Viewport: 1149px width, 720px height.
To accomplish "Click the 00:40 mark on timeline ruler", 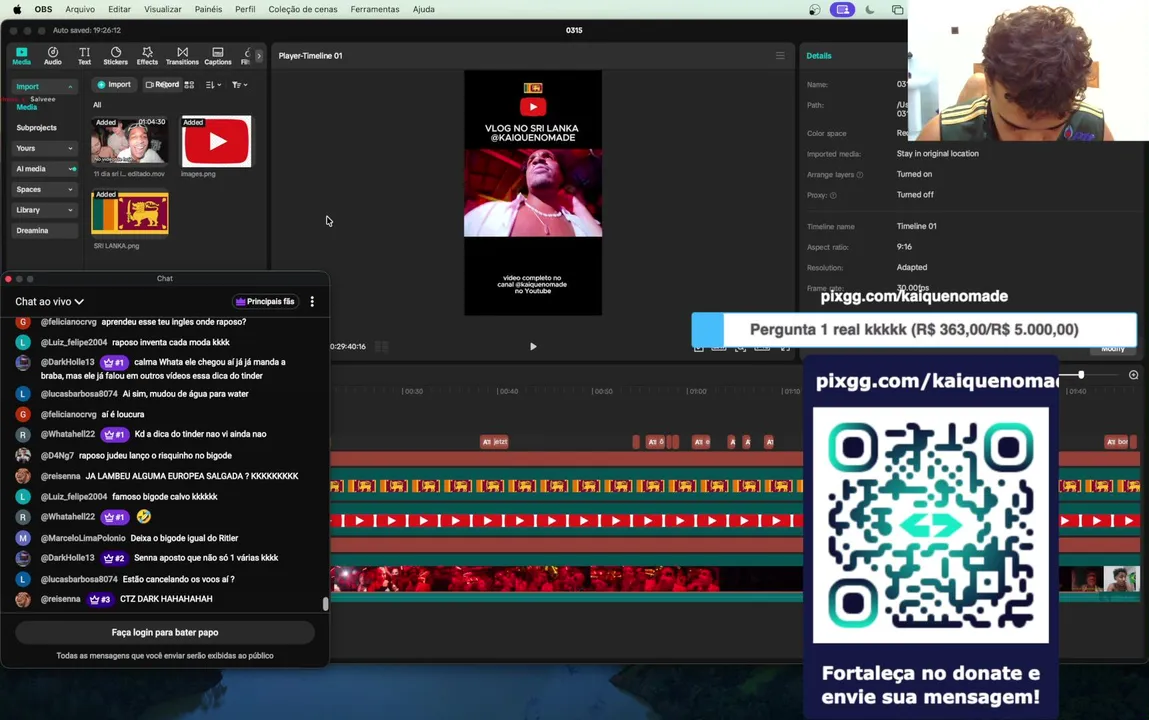I will (507, 391).
